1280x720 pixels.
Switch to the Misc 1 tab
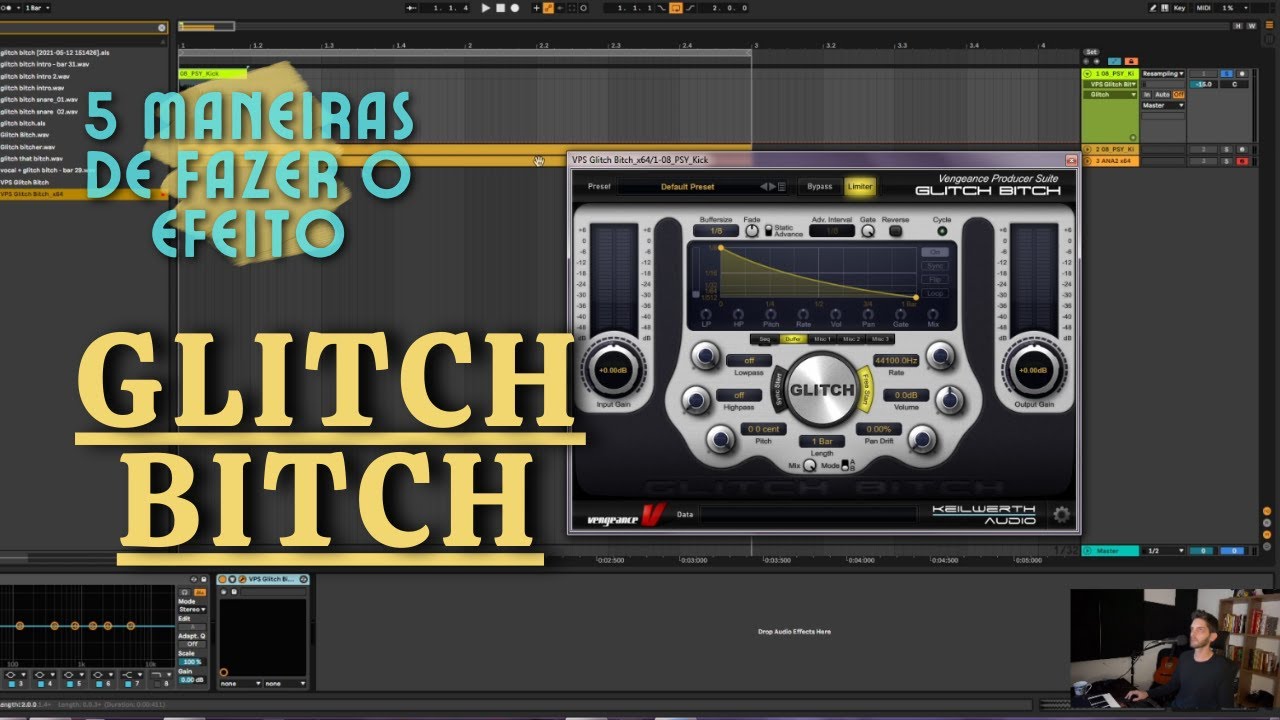tap(822, 339)
